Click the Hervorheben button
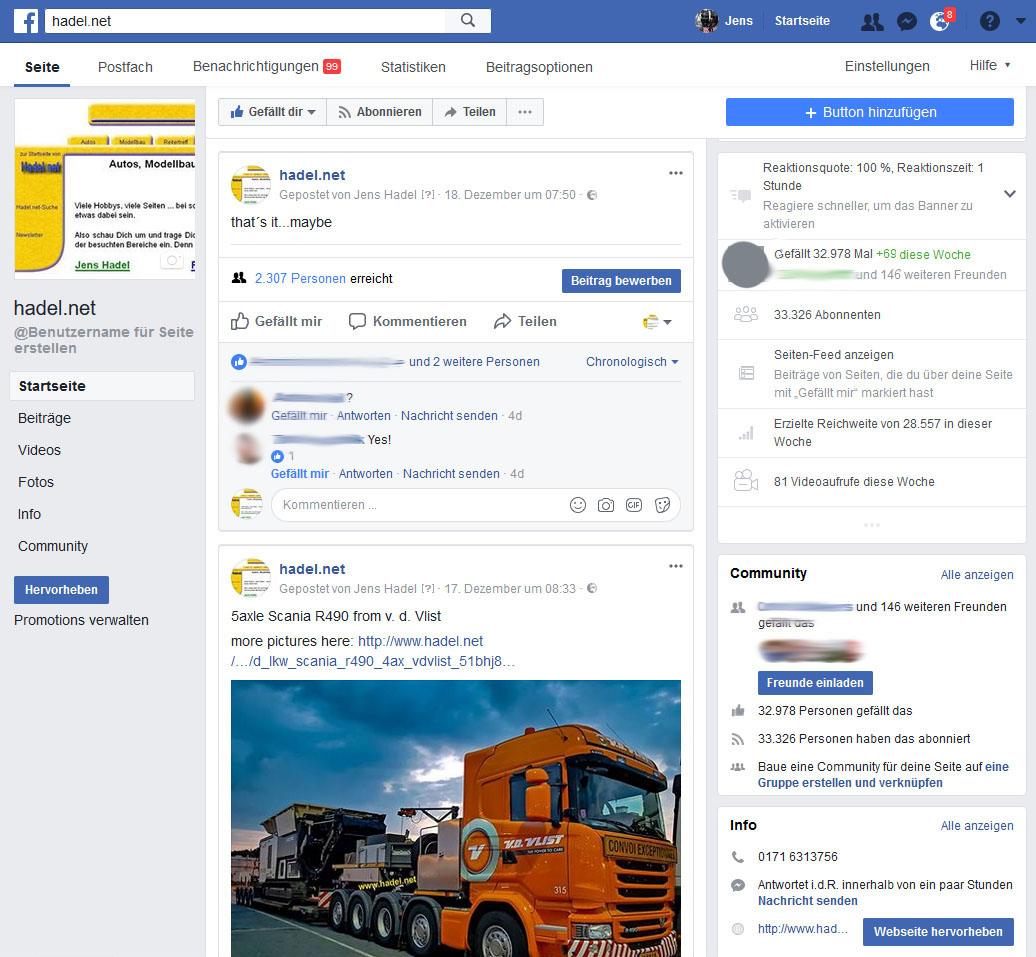The width and height of the screenshot is (1036, 957). 61,590
